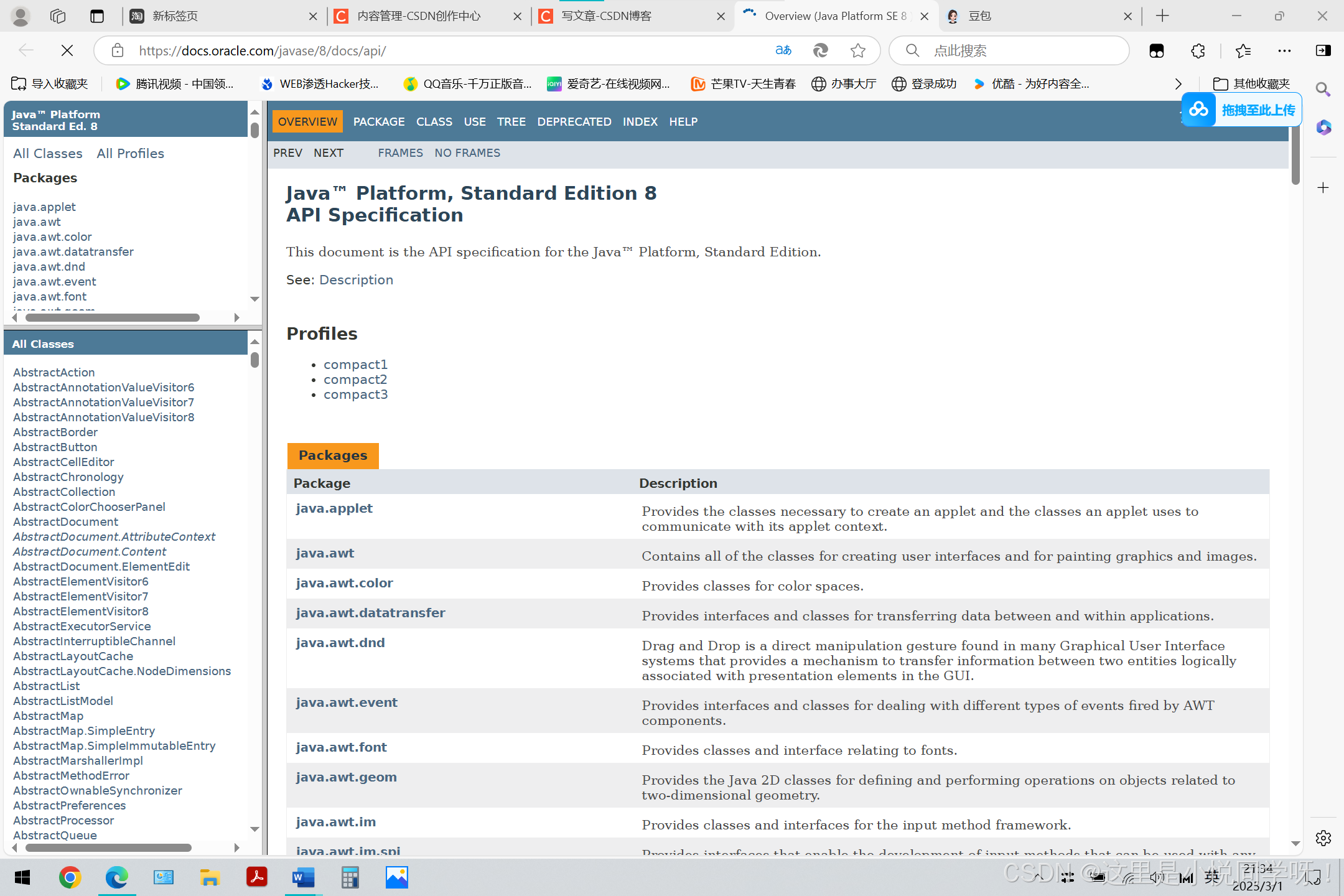Open the tab actions menu icon
Image resolution: width=1344 pixels, height=896 pixels.
97,16
